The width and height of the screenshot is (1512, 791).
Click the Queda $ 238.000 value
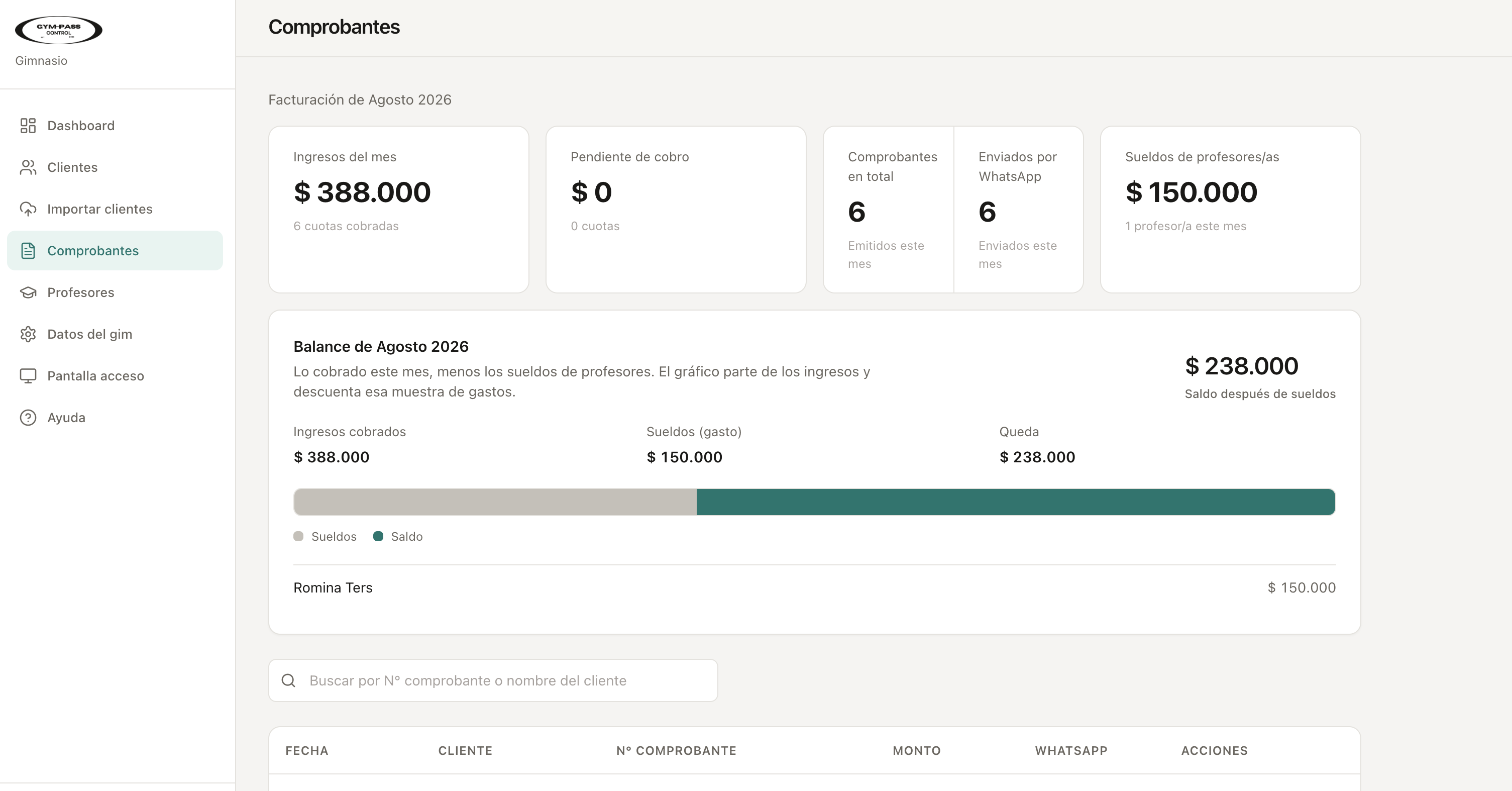coord(1037,457)
